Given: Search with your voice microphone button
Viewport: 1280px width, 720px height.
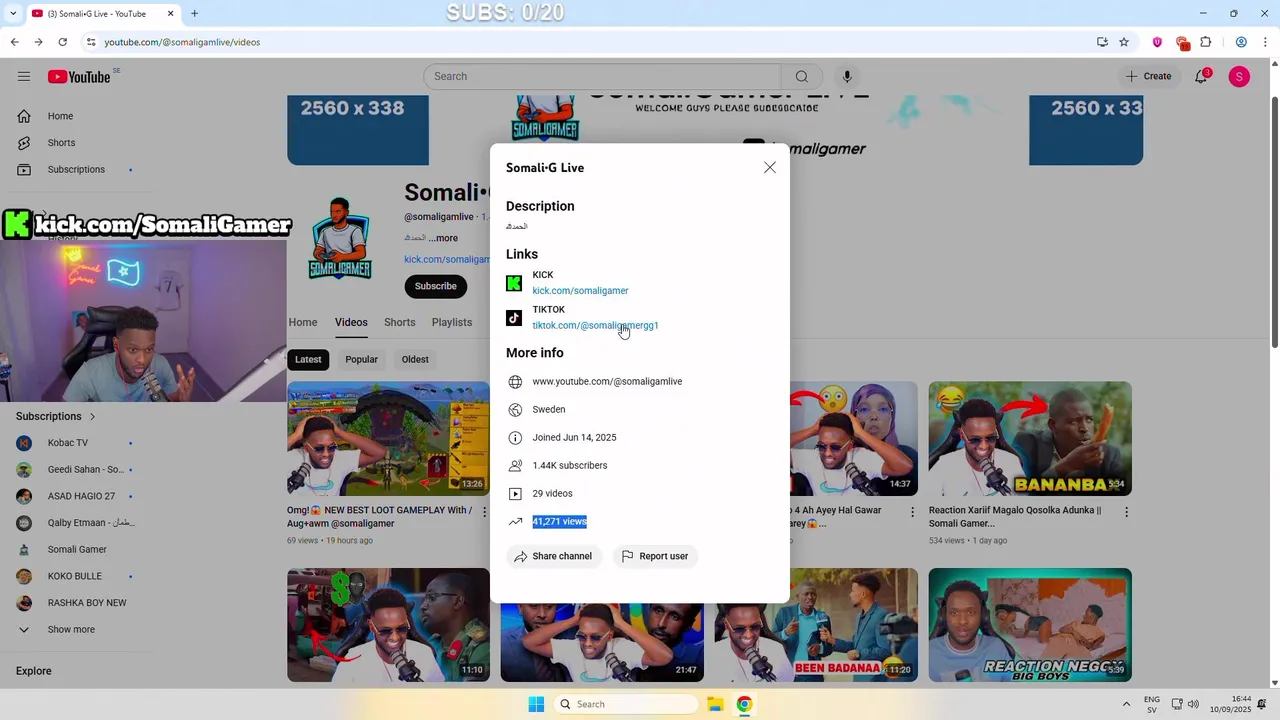Looking at the screenshot, I should pos(847,77).
